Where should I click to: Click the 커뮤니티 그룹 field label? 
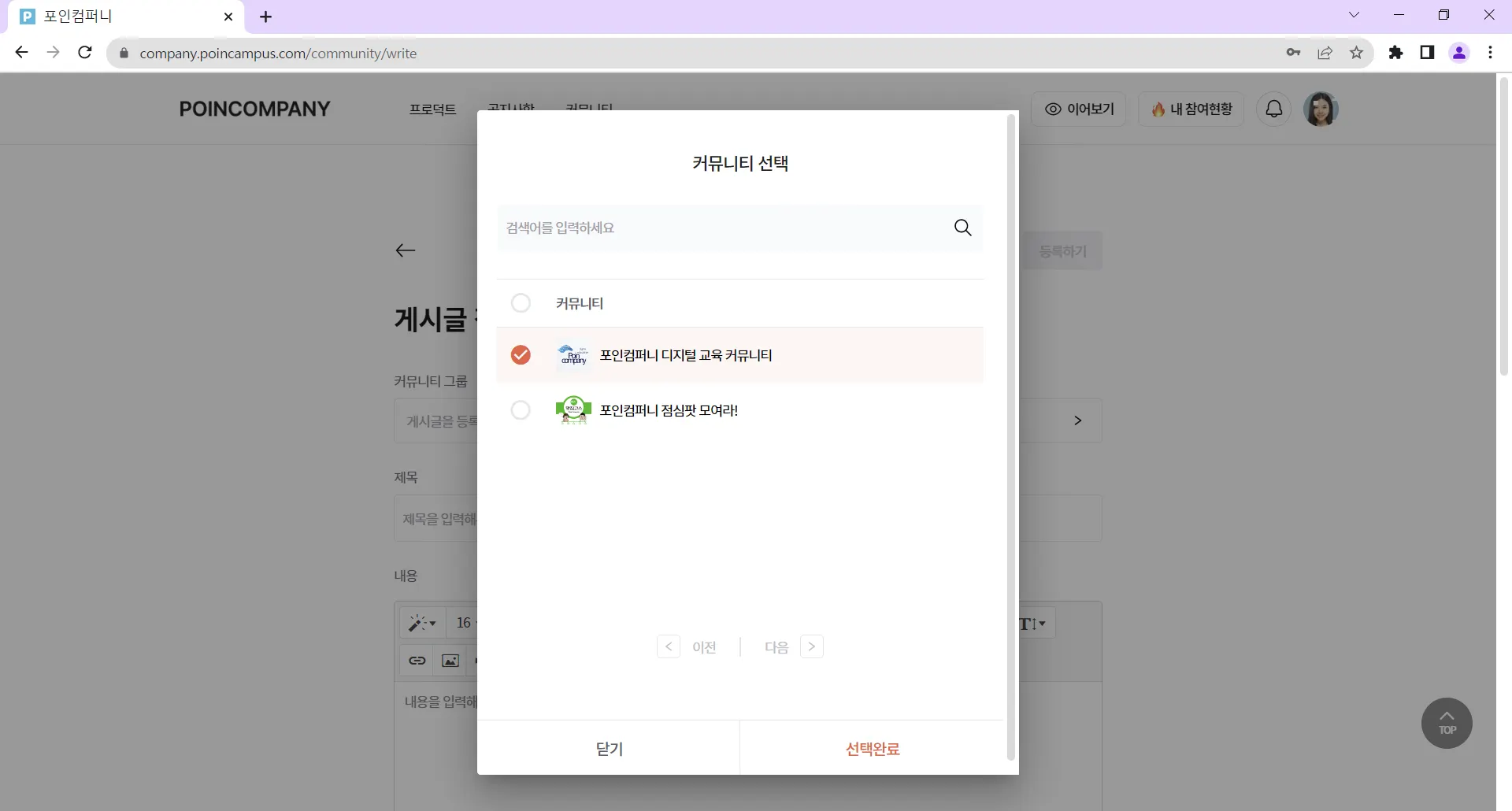tap(431, 381)
